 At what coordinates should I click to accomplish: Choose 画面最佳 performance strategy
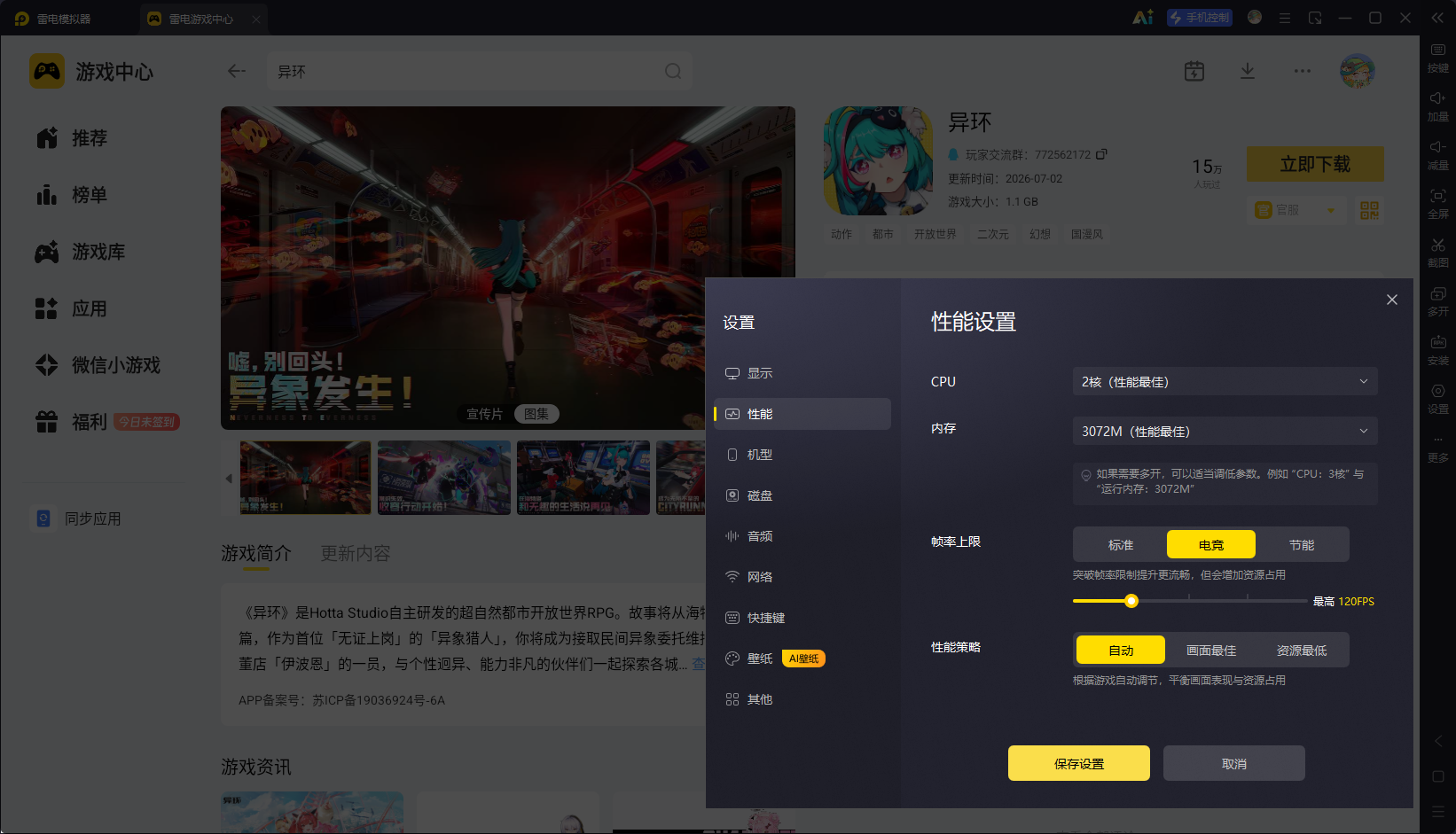[x=1211, y=650]
